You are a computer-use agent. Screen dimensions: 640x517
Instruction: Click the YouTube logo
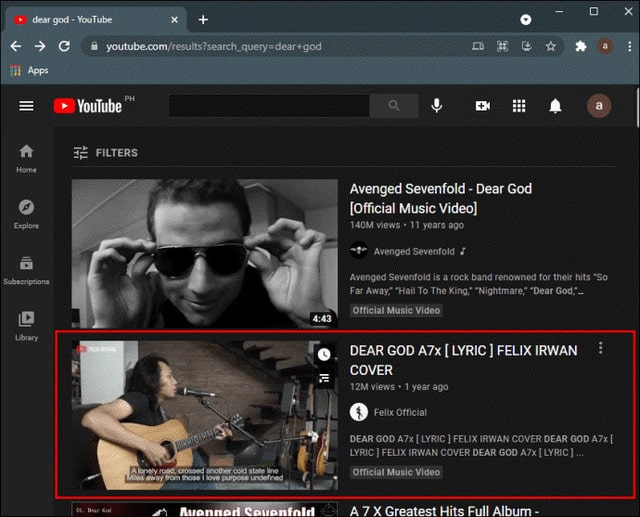pyautogui.click(x=88, y=106)
